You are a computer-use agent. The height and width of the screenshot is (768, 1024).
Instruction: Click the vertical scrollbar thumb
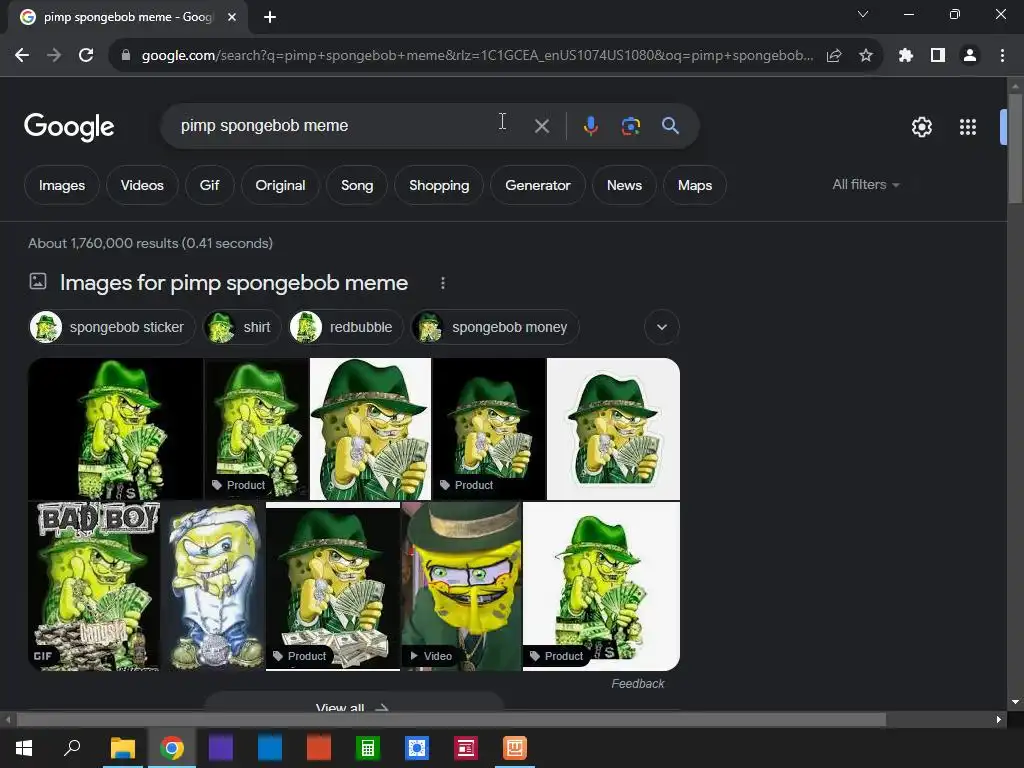point(1015,150)
